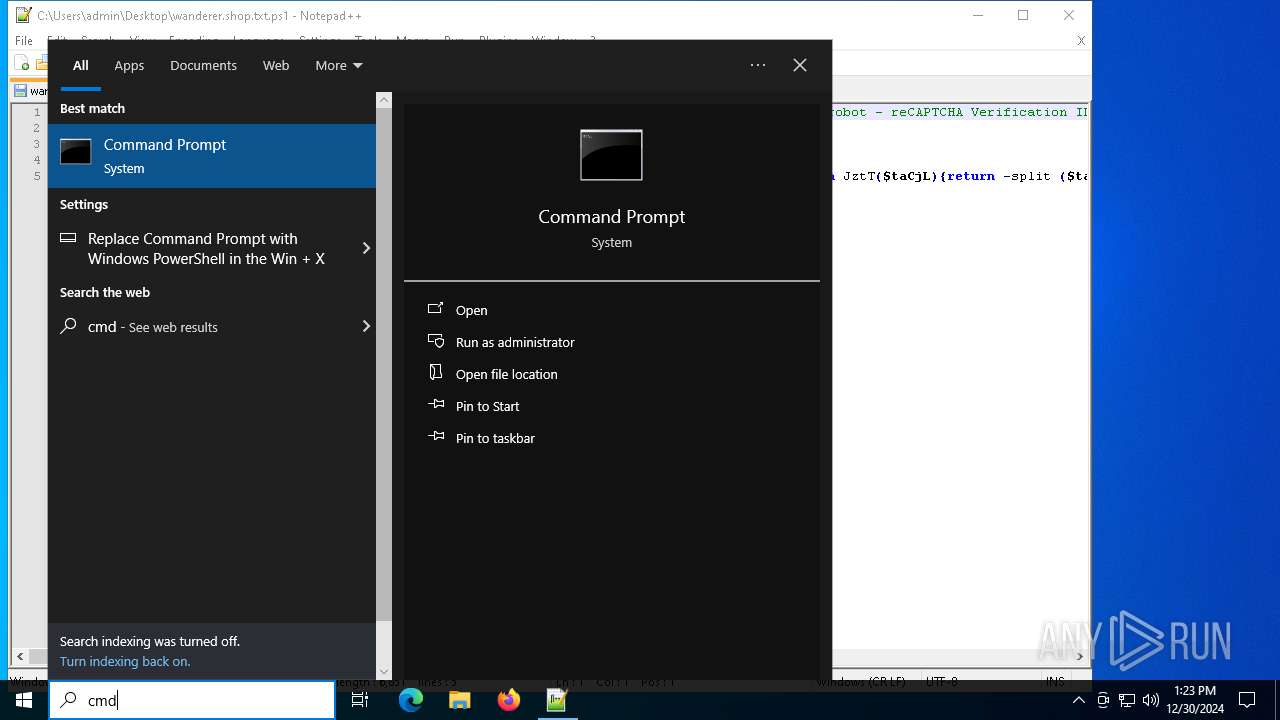Screen dimensions: 1280x720
Task: Click the network icon in system tray
Action: click(1126, 700)
